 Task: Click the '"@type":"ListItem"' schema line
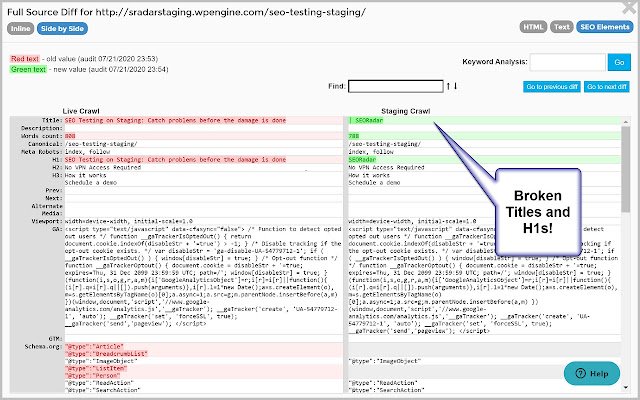[96, 369]
